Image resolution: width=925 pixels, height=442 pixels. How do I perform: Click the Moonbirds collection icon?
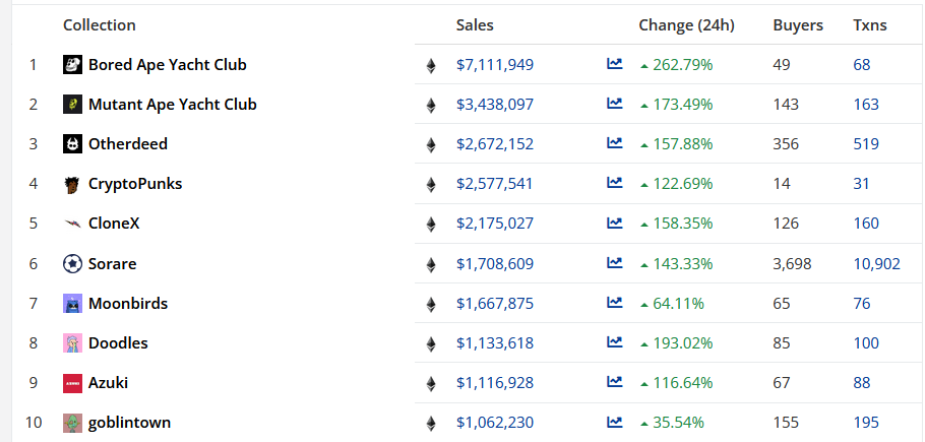point(72,303)
